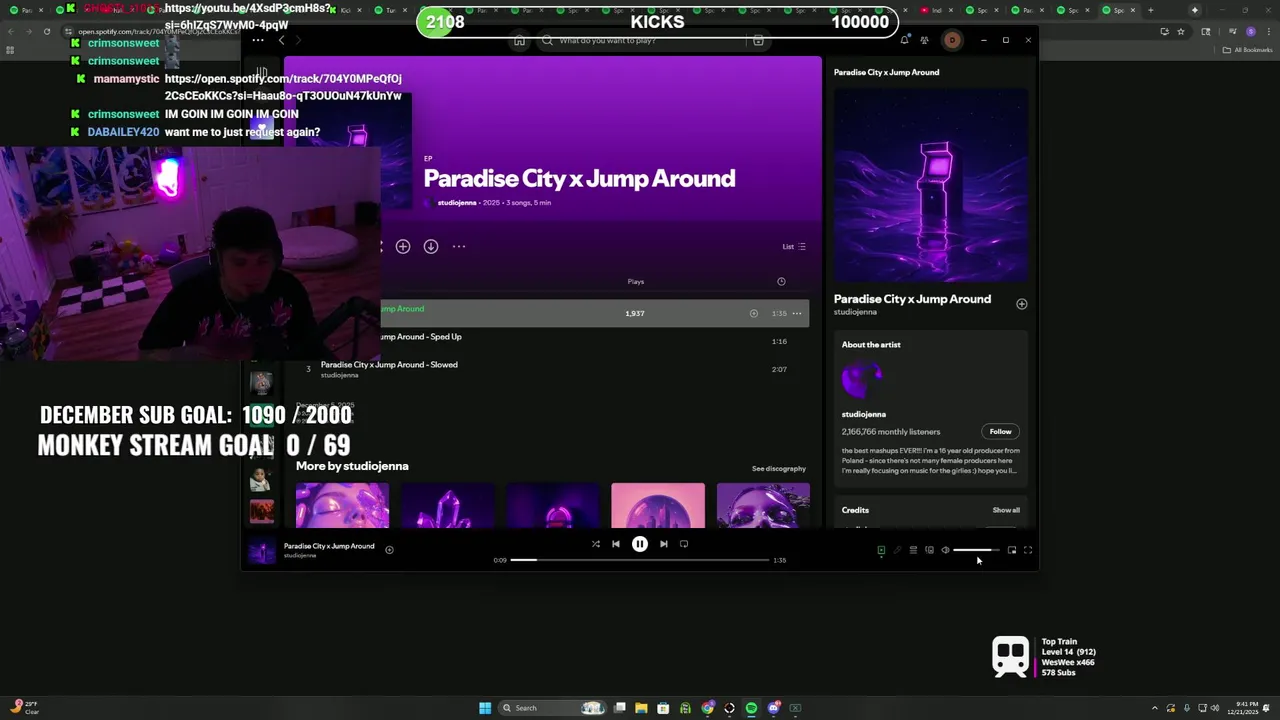Open the Spotify profile avatar menu
The image size is (1280, 720).
click(952, 41)
